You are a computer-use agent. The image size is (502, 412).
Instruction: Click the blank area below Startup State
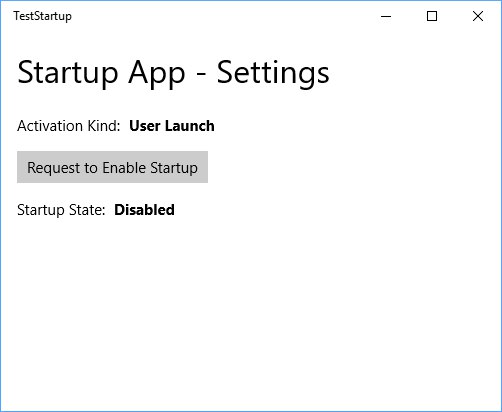click(x=250, y=313)
